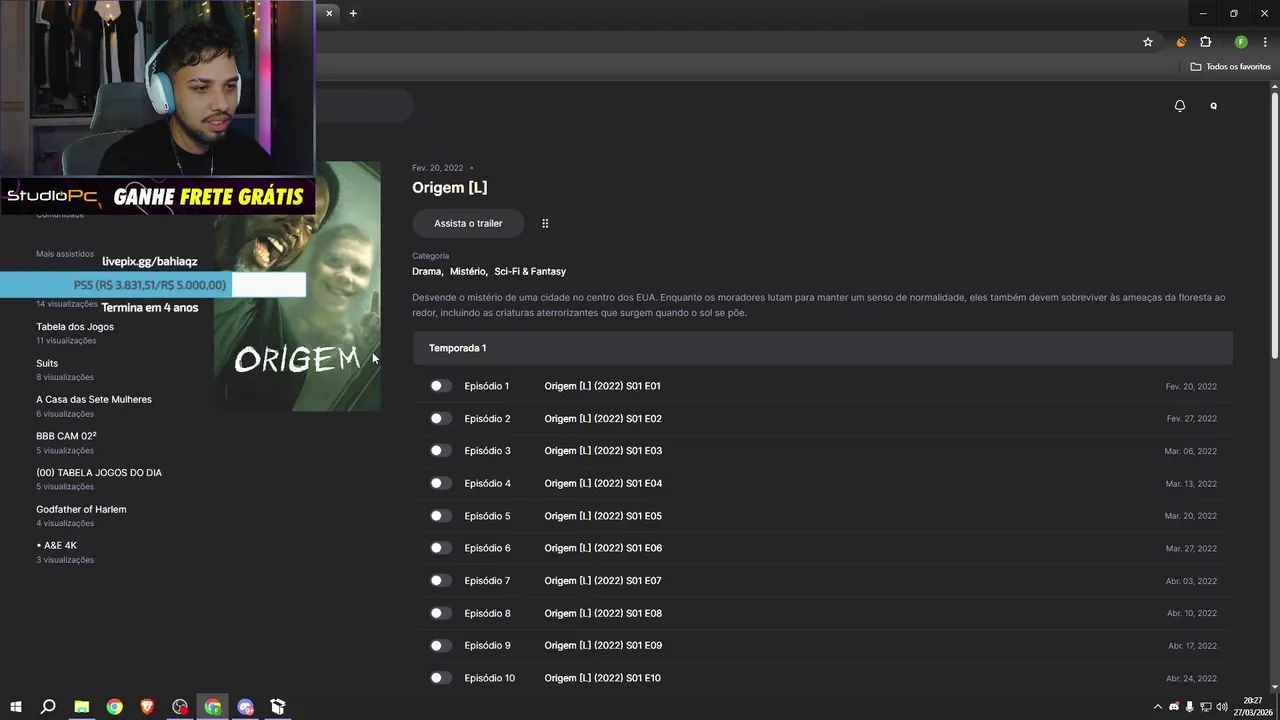Open the Sci-Fi & Fantasy category link
This screenshot has height=720, width=1280.
click(x=530, y=271)
